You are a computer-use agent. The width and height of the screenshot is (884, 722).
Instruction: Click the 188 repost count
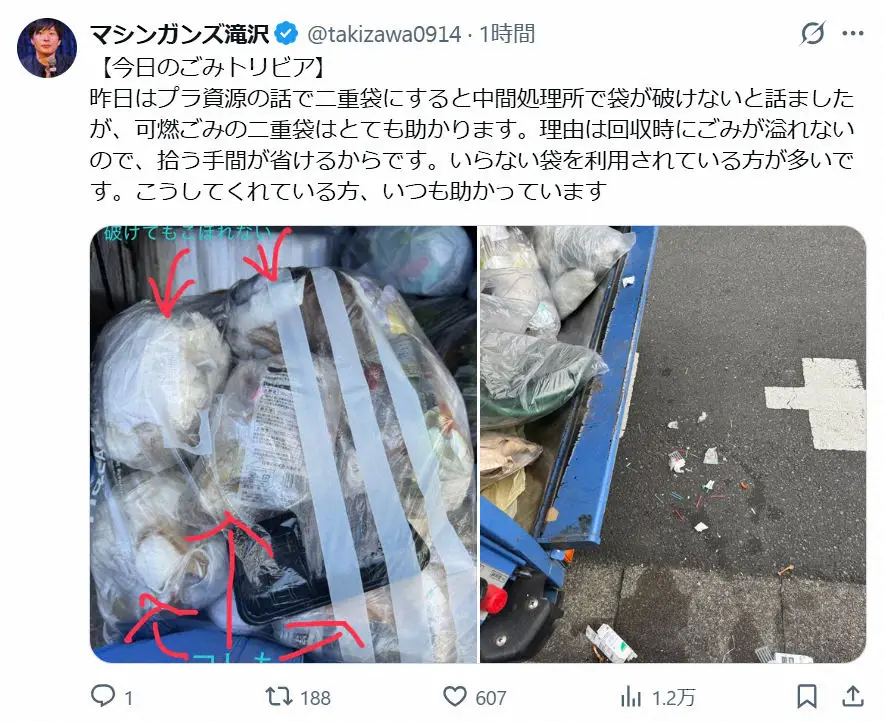click(315, 698)
